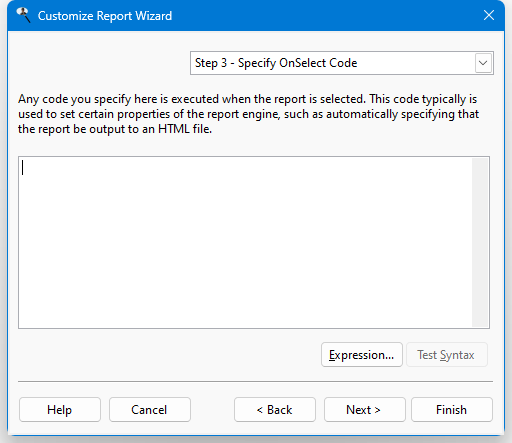Finish the Customize Report Wizard
512x443 pixels.
click(x=452, y=409)
